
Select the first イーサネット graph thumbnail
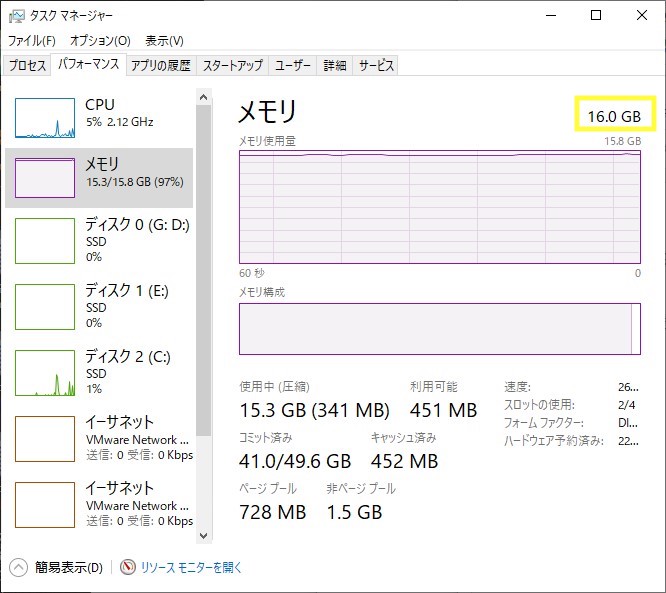[45, 439]
